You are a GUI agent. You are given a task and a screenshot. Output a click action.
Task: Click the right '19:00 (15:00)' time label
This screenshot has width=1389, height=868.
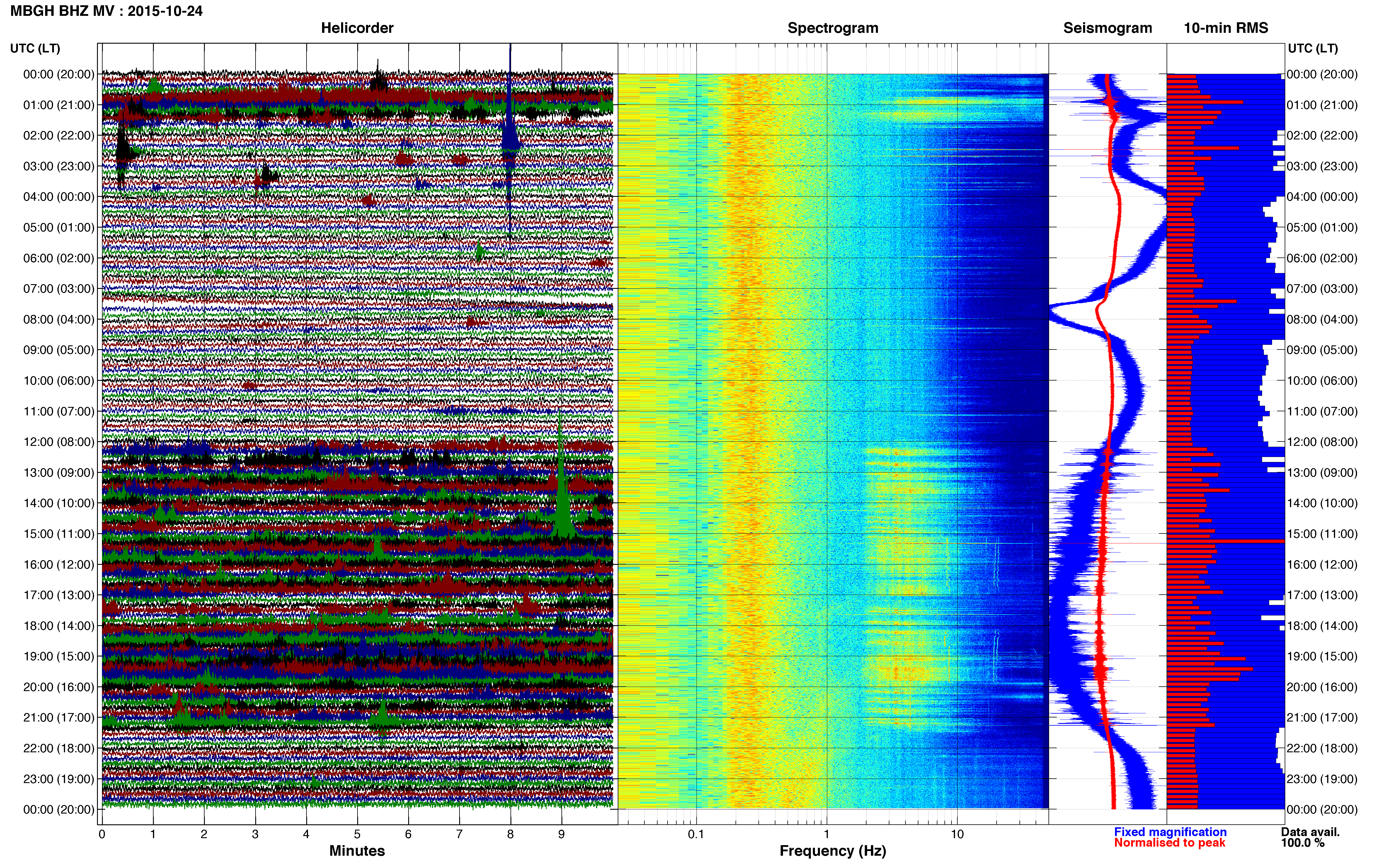point(1322,656)
